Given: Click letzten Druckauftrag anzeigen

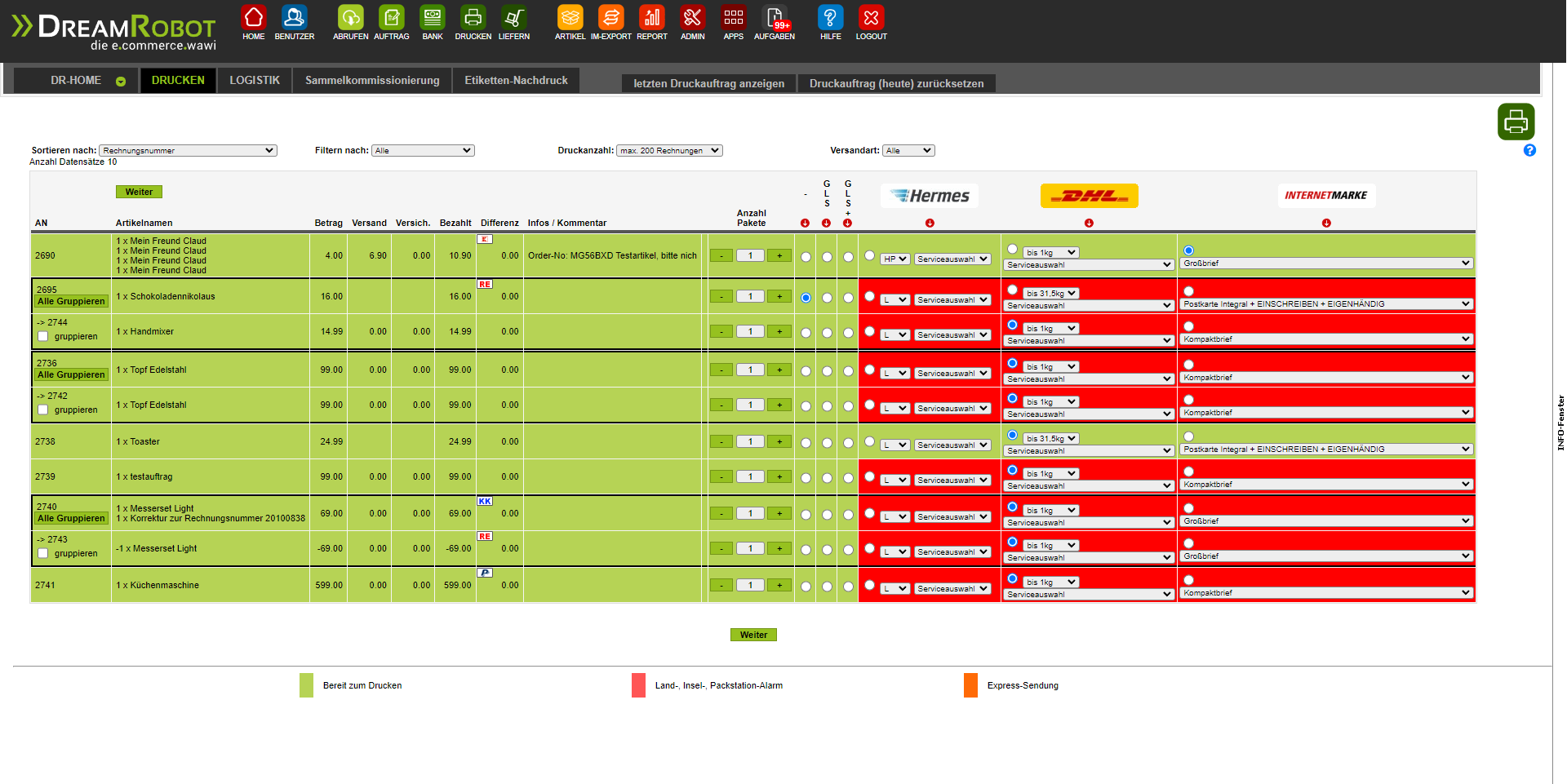Looking at the screenshot, I should point(709,83).
